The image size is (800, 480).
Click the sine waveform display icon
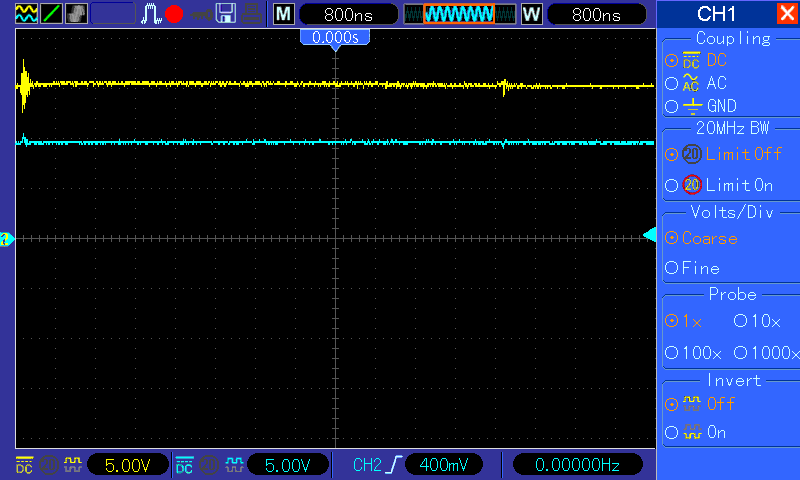[26, 14]
